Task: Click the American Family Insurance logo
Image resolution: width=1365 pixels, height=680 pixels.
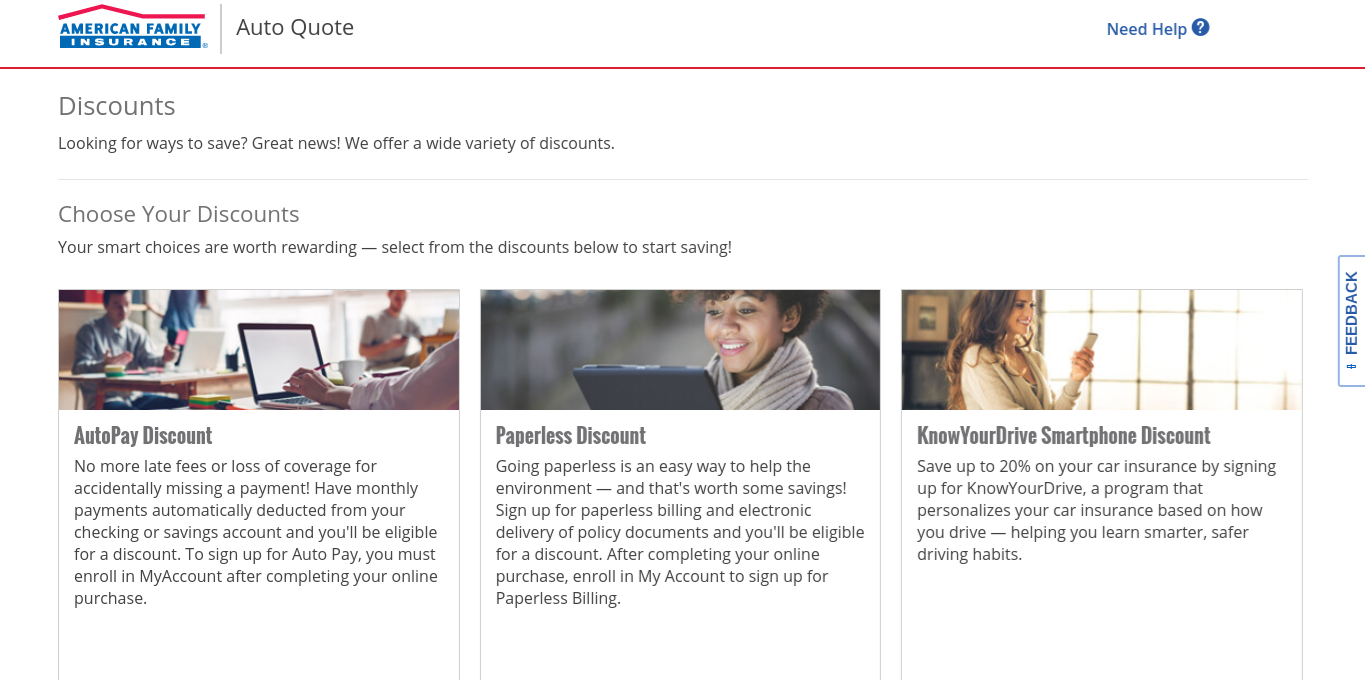Action: pos(132,28)
